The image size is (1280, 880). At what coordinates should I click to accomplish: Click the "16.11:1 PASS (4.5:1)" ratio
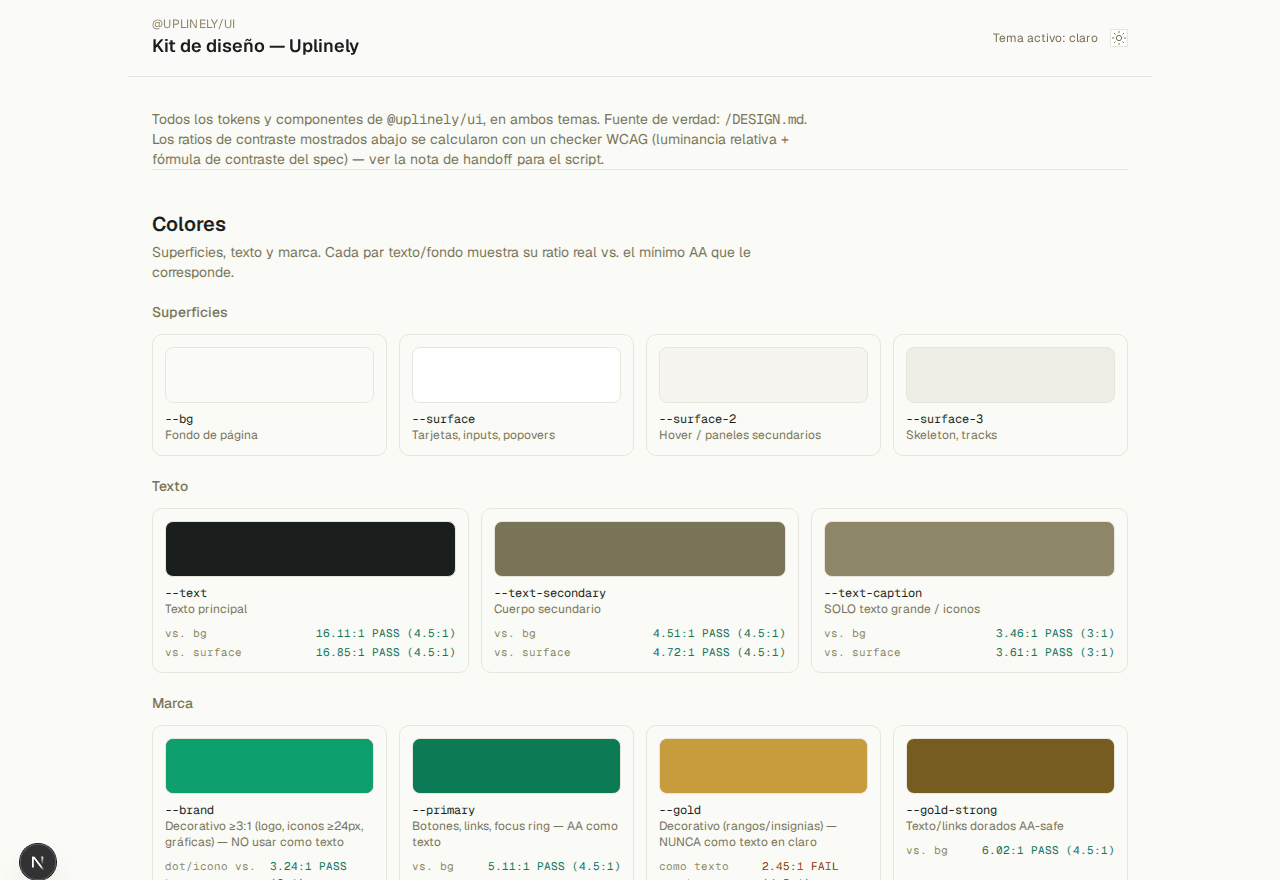coord(386,633)
